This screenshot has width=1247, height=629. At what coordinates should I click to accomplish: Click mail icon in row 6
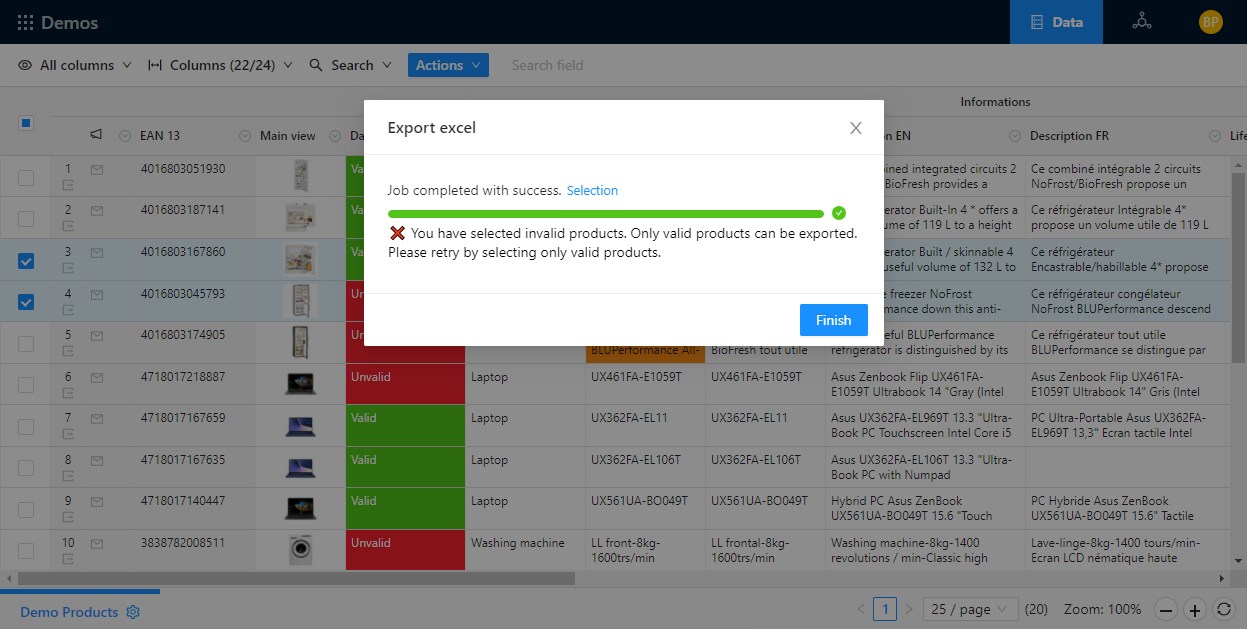point(97,377)
